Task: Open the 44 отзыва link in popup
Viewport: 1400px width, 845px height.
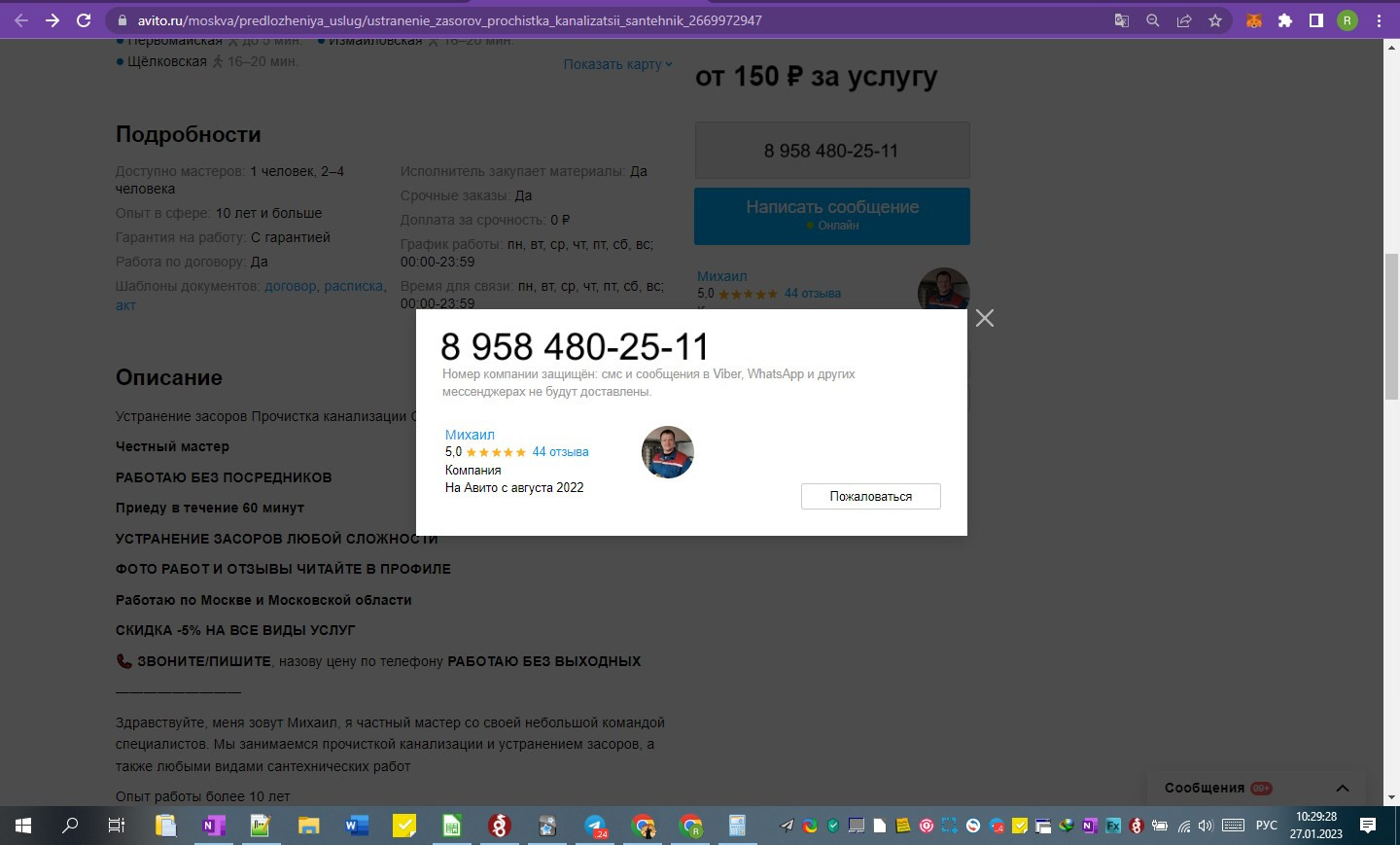Action: [560, 452]
